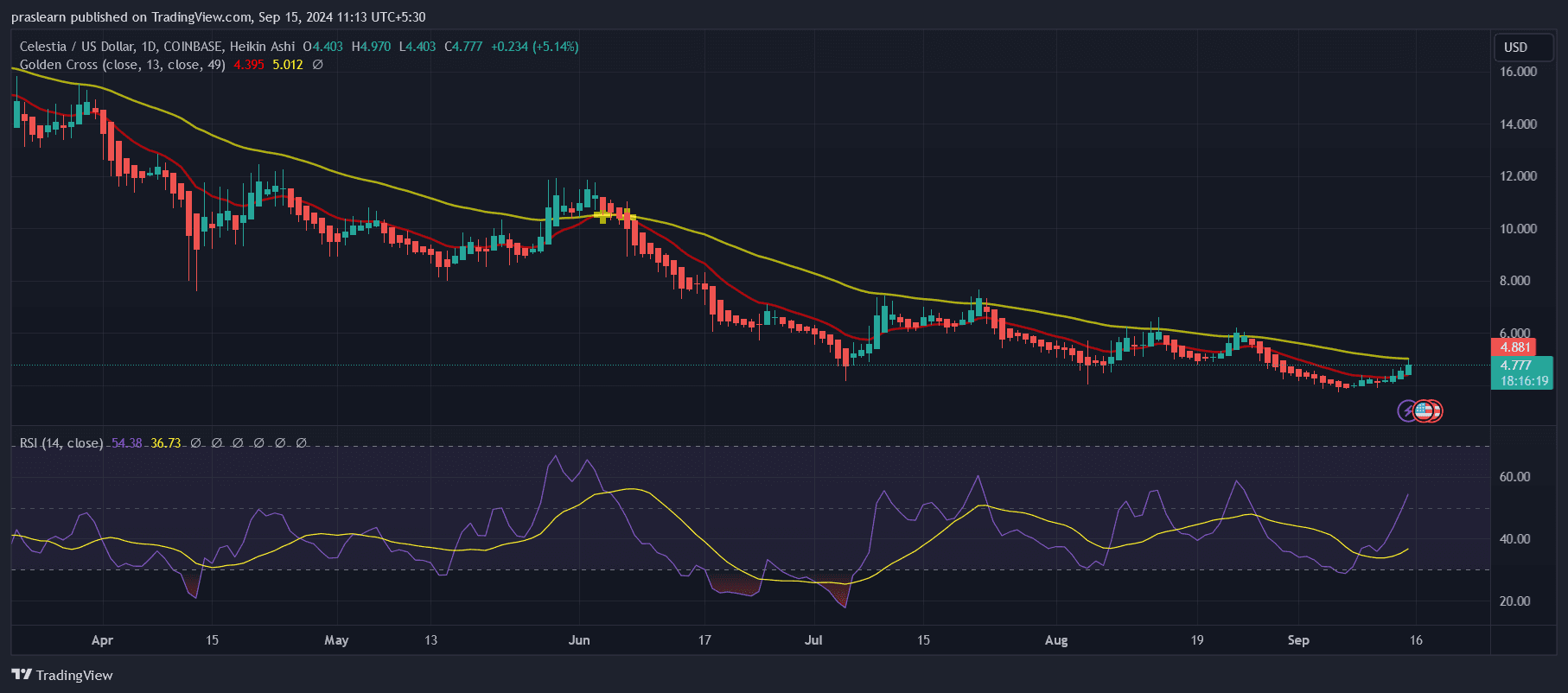
Task: Click the 18:16:19 bar countdown timer
Action: click(x=1524, y=381)
